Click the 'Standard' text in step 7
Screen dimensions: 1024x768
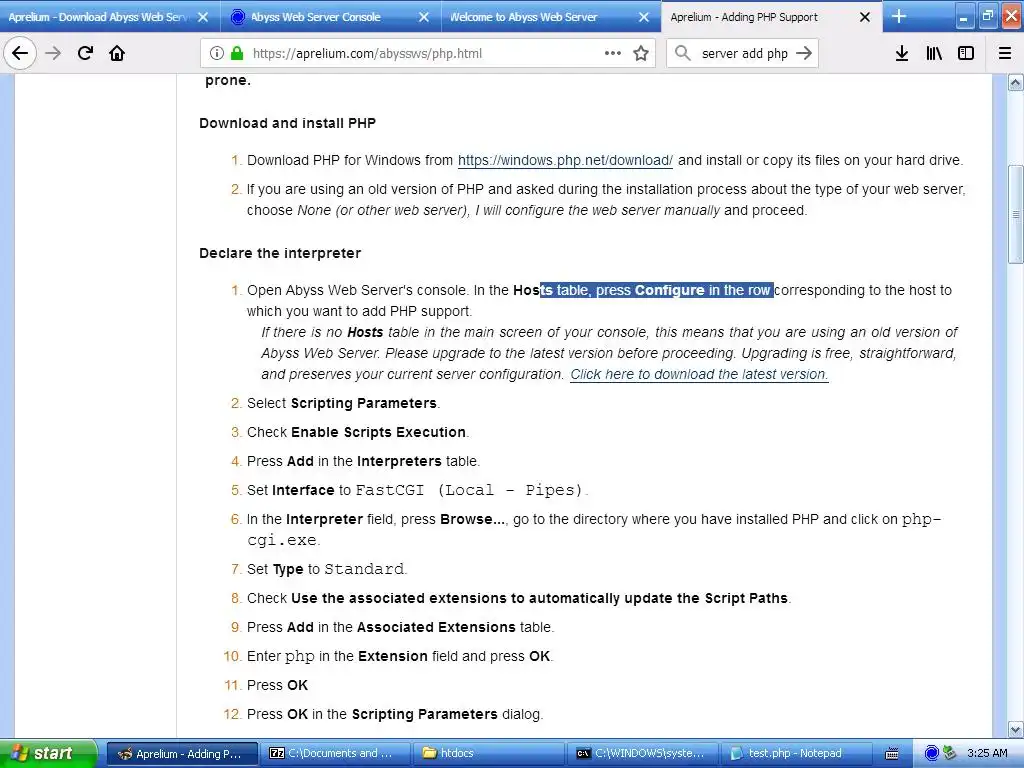point(364,569)
